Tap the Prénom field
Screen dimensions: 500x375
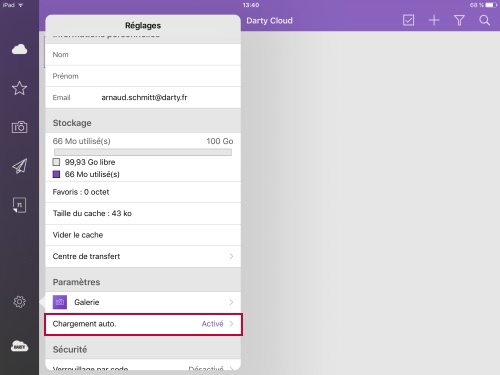point(143,76)
